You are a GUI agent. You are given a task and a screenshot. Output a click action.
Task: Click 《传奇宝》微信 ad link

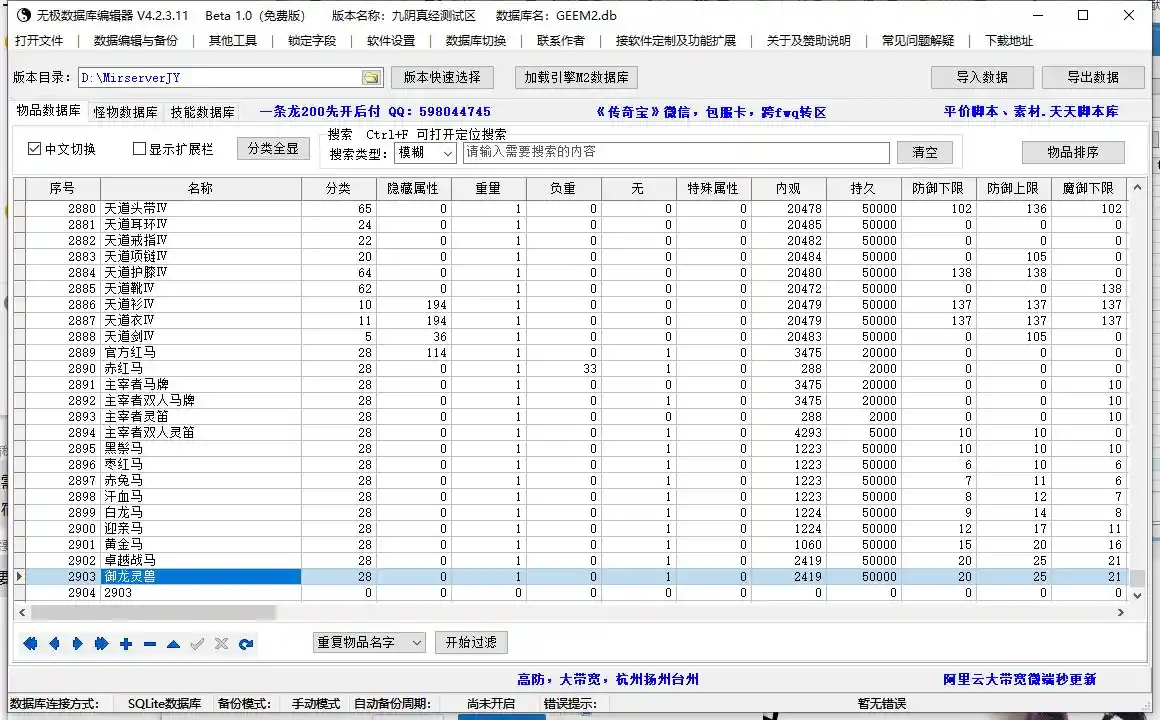click(711, 112)
